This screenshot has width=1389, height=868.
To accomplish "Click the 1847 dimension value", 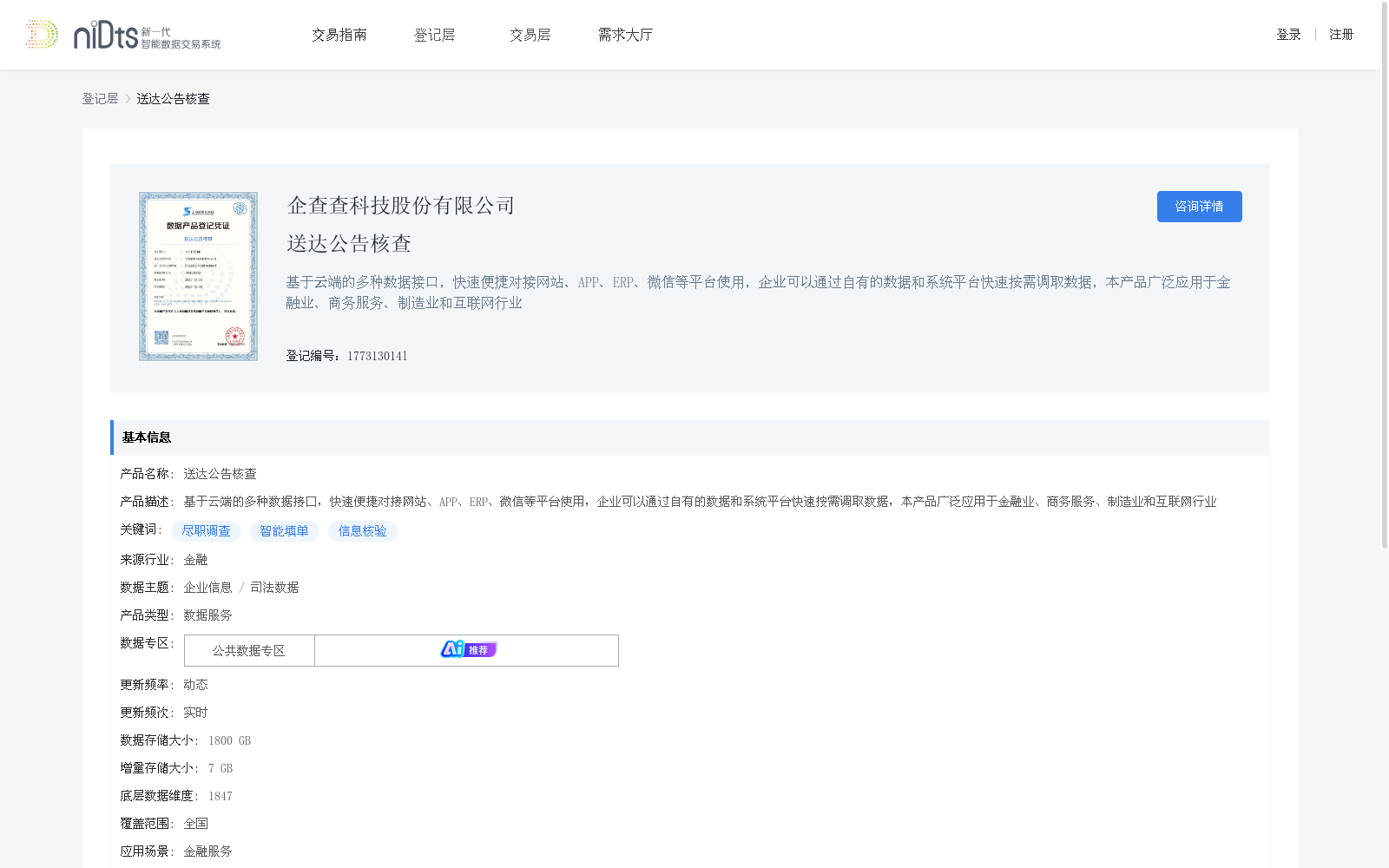I will coord(220,796).
